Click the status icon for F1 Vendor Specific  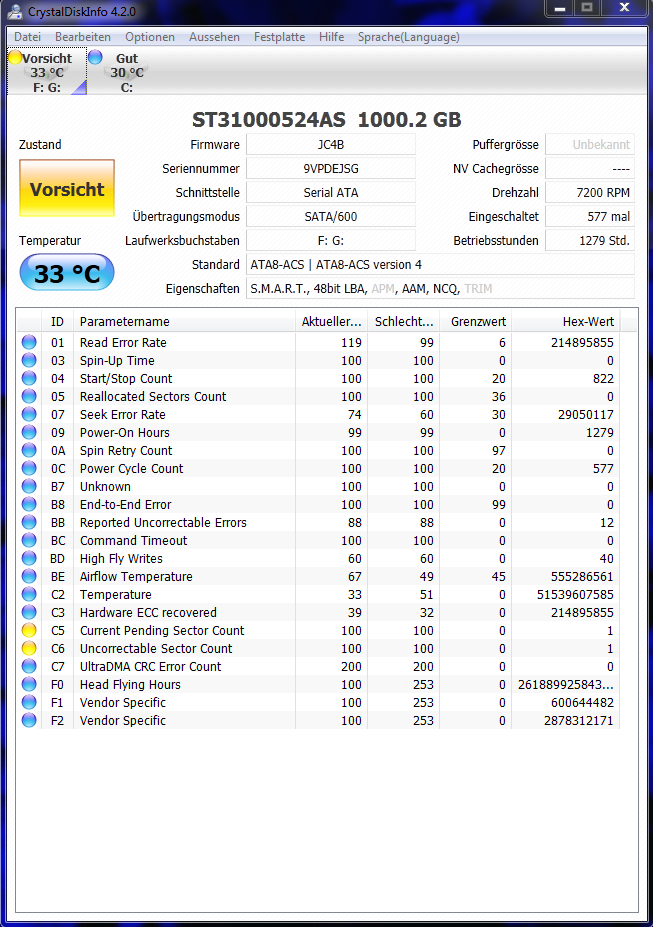[x=29, y=702]
